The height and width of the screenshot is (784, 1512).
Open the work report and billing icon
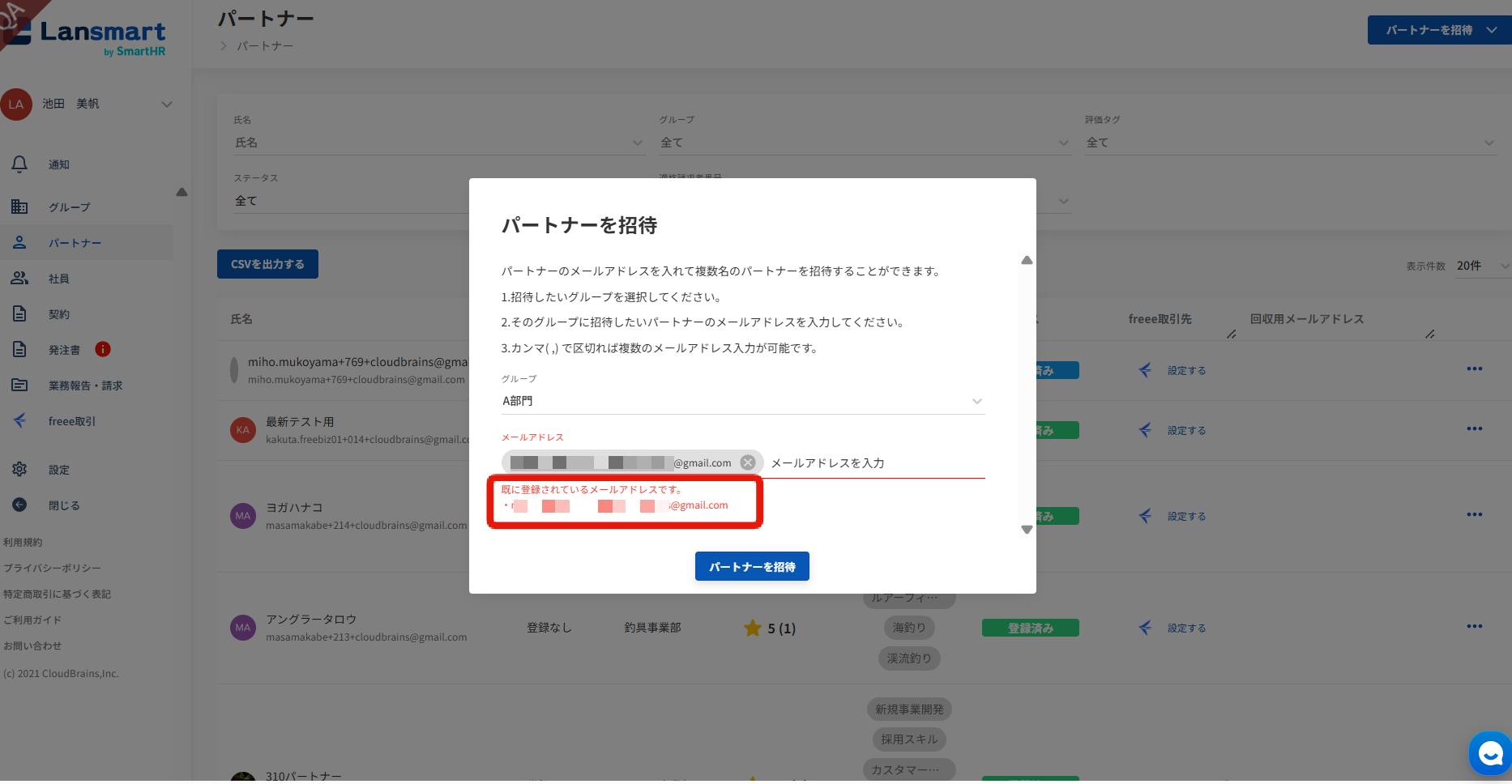pos(19,385)
